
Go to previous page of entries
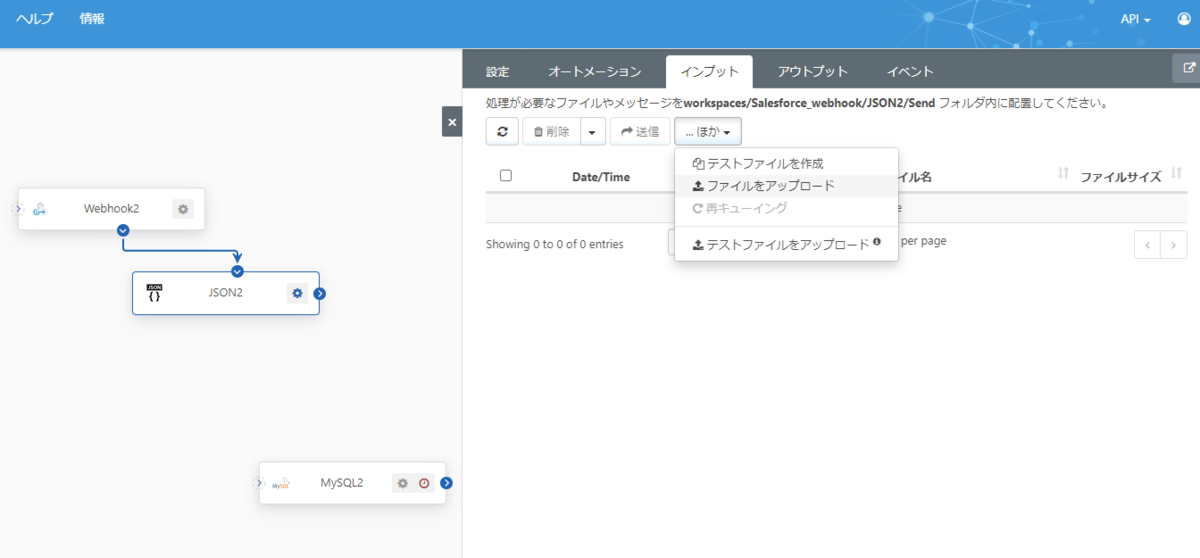[x=1148, y=244]
